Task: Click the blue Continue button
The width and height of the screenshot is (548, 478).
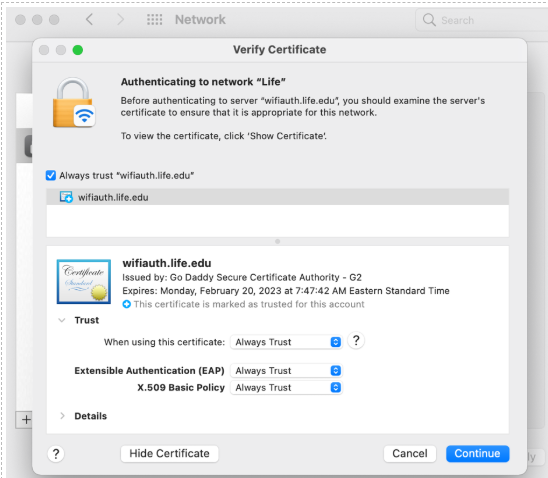Action: pos(477,454)
